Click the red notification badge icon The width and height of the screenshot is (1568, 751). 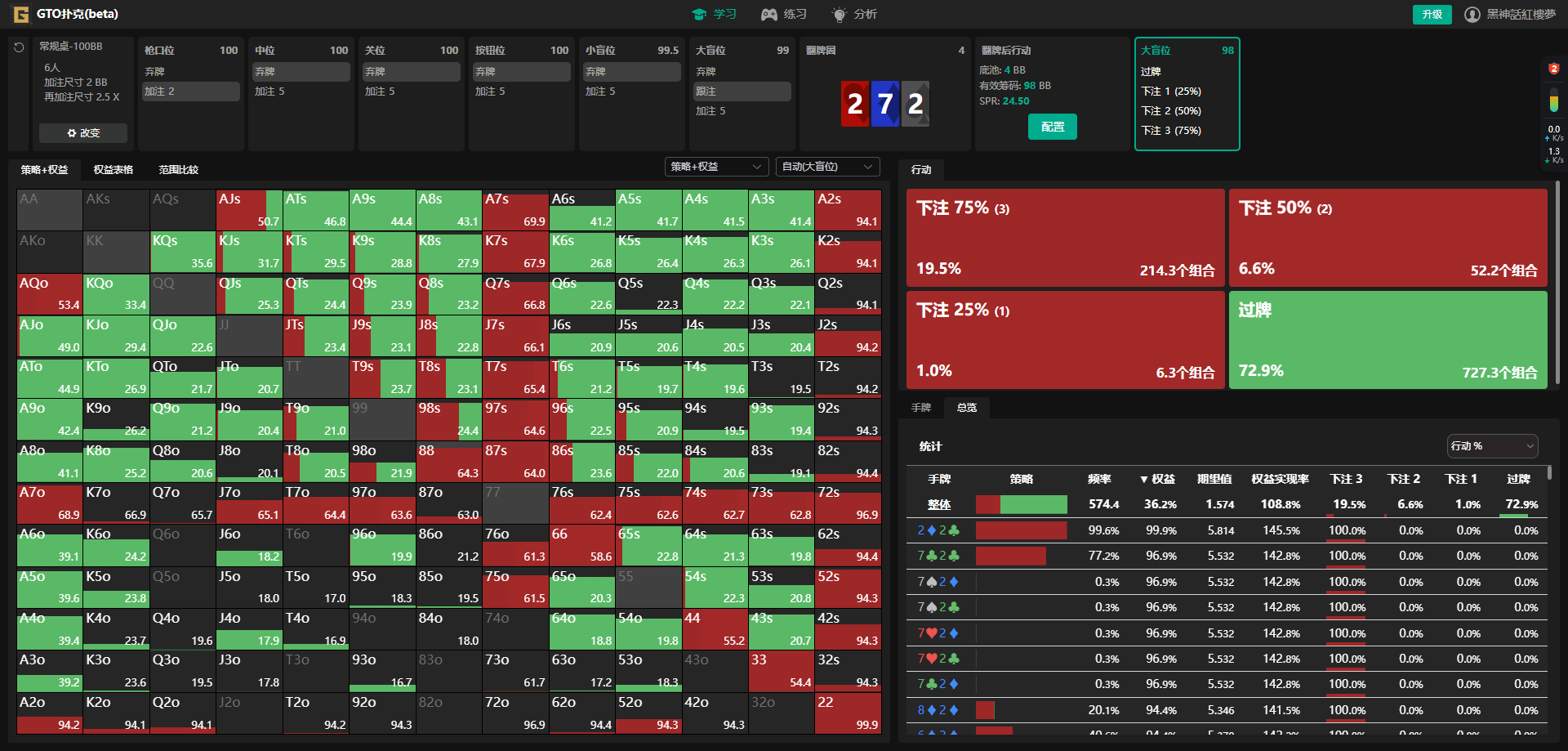coord(1553,69)
